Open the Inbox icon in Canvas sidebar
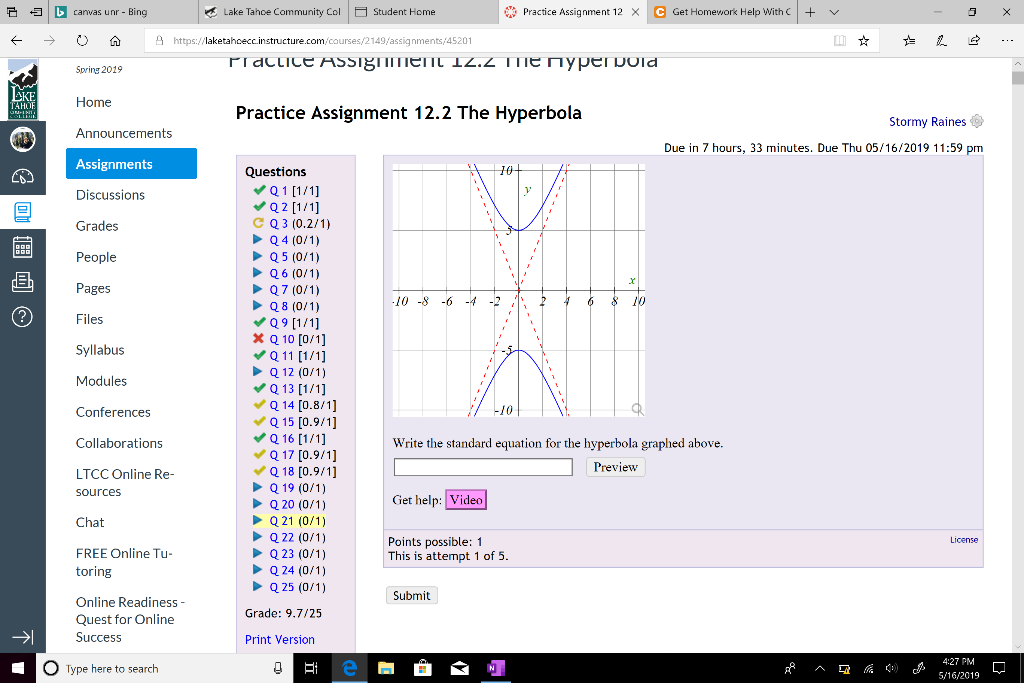Viewport: 1024px width, 683px height. pos(22,282)
